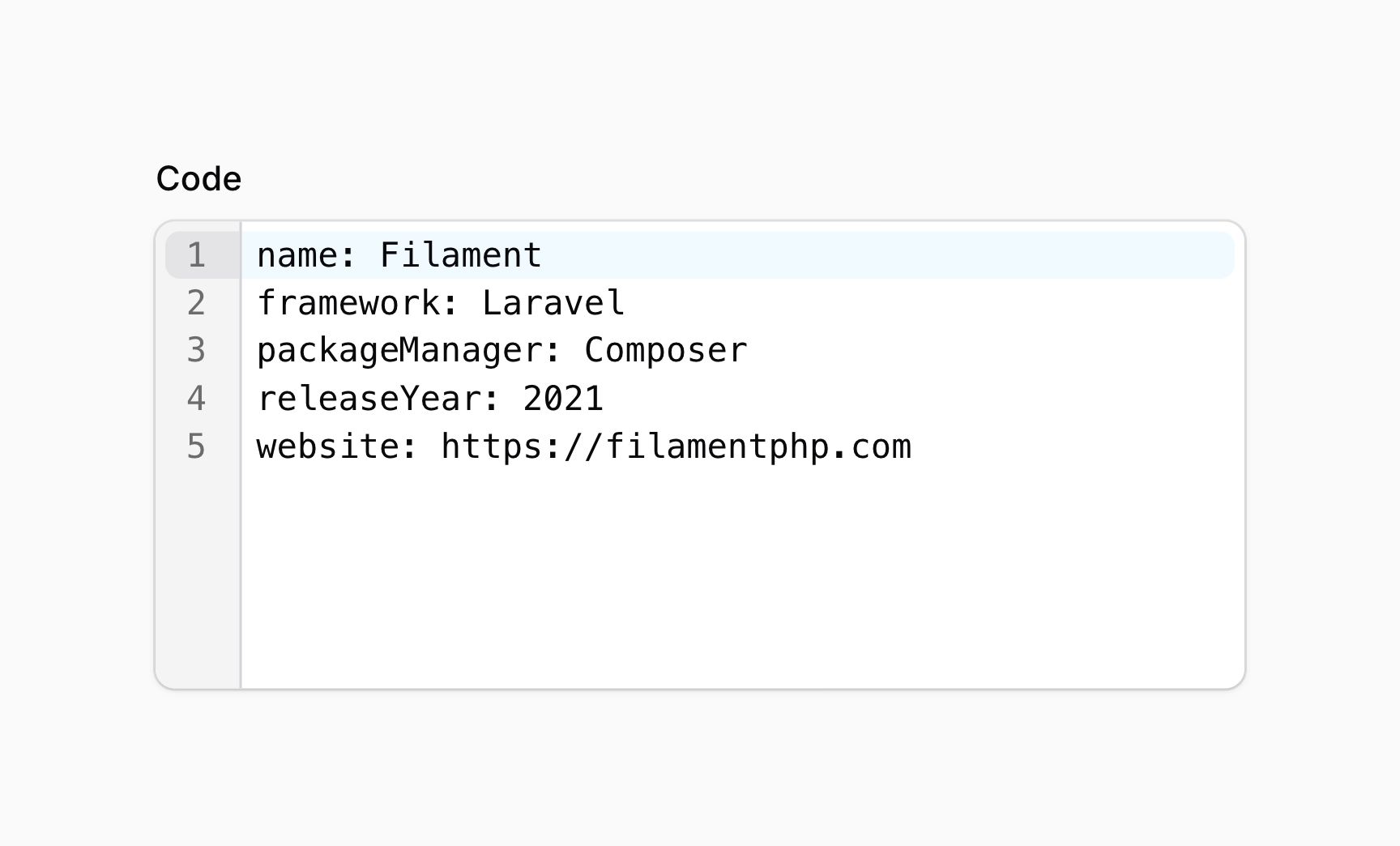1400x846 pixels.
Task: Click line number 1 in the gutter
Action: (x=197, y=254)
